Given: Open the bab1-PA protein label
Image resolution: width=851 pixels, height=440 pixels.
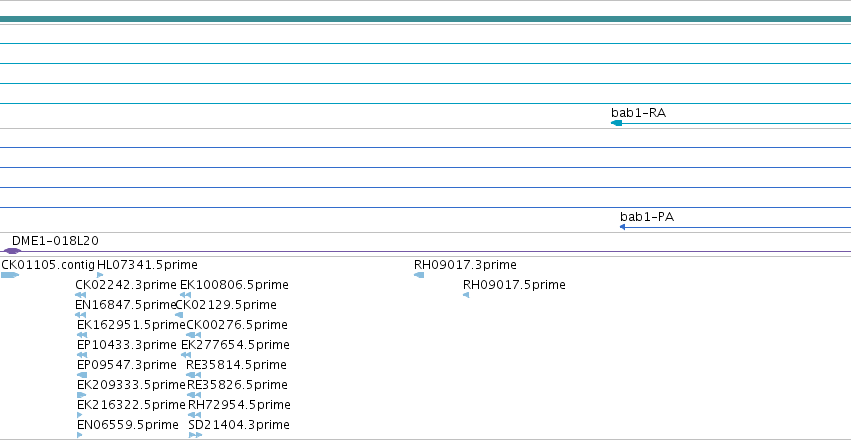Looking at the screenshot, I should (647, 216).
